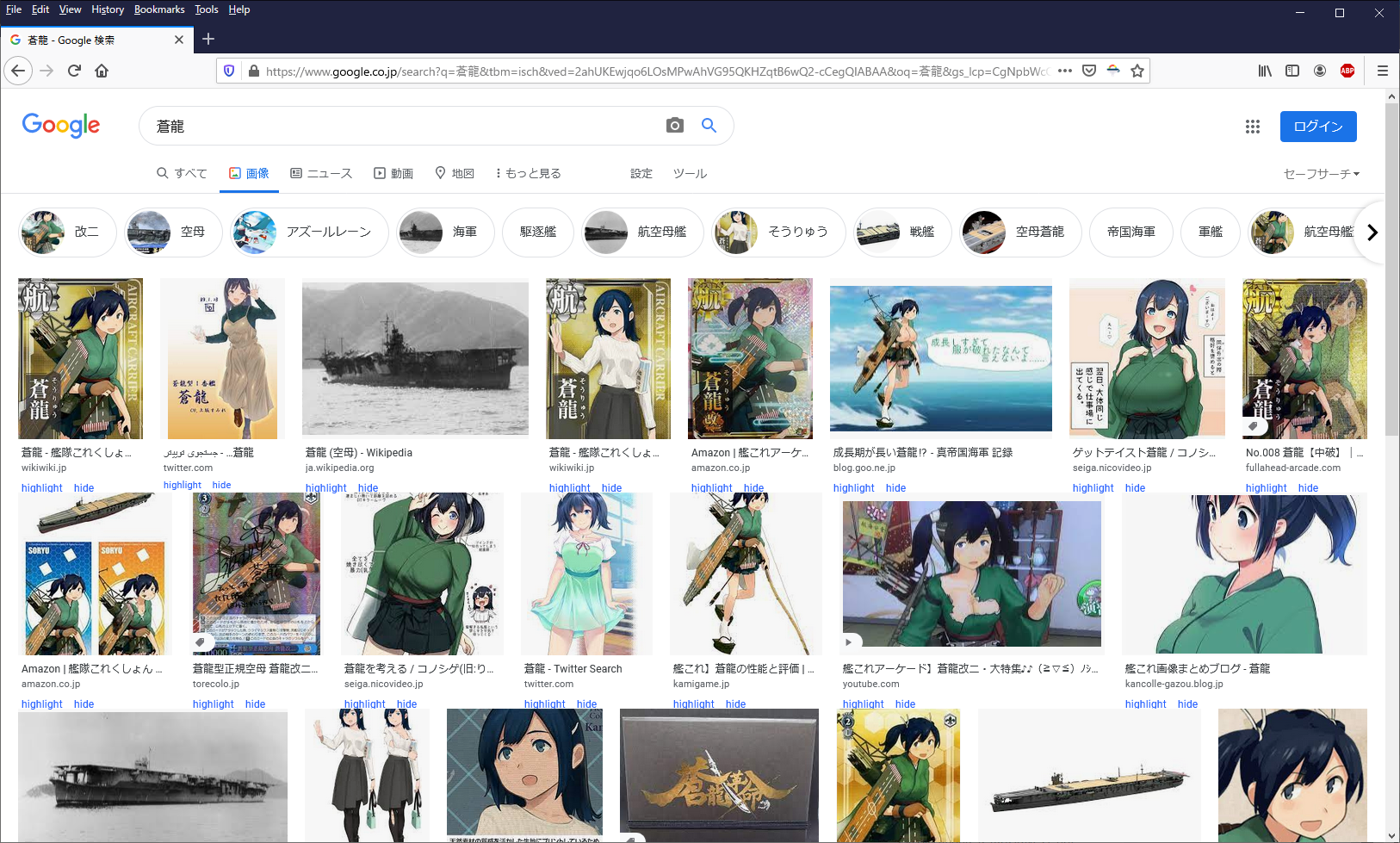Click the browser address bar URL
The image size is (1400, 843).
(656, 71)
